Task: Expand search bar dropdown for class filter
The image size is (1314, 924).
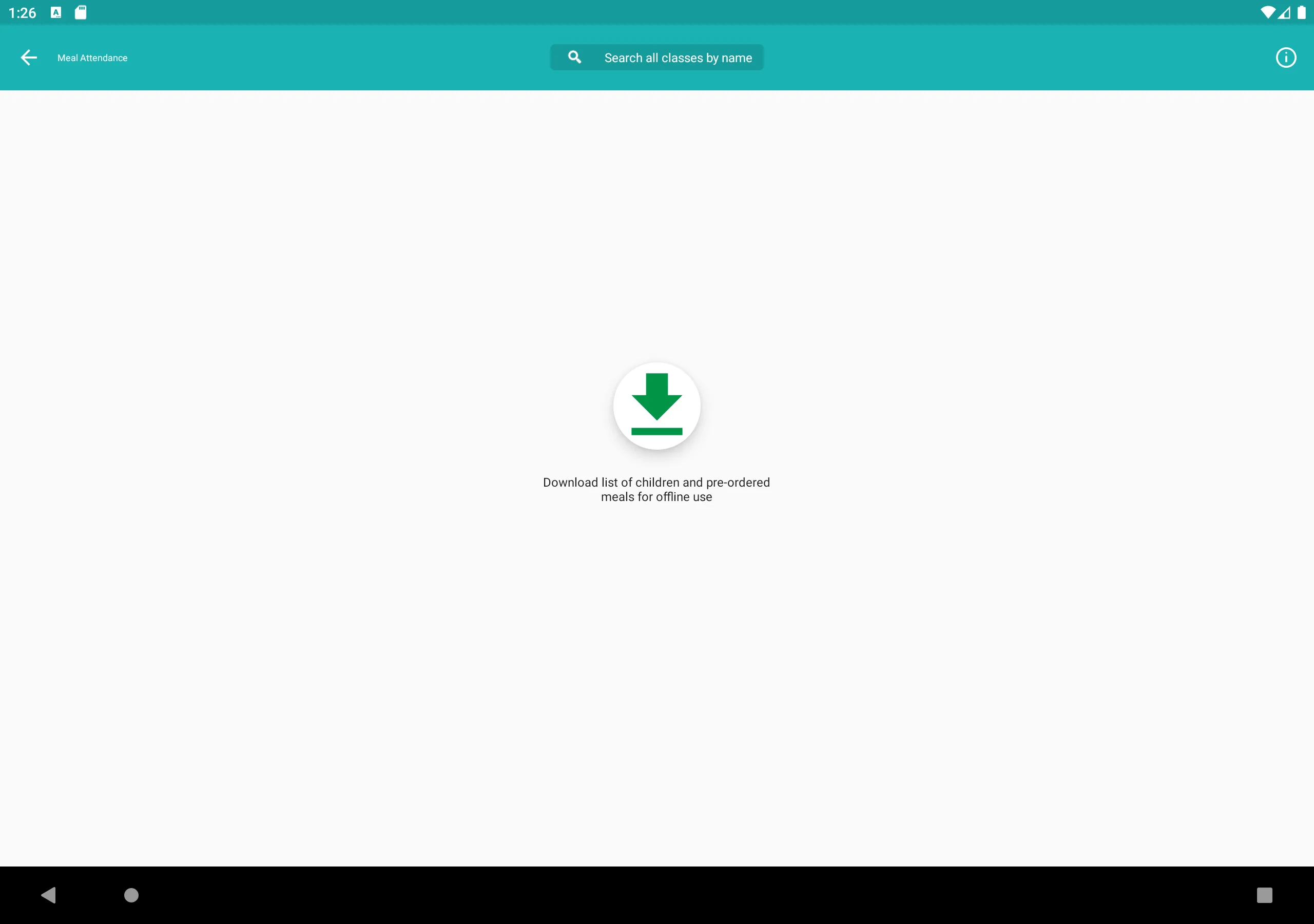Action: (x=657, y=57)
